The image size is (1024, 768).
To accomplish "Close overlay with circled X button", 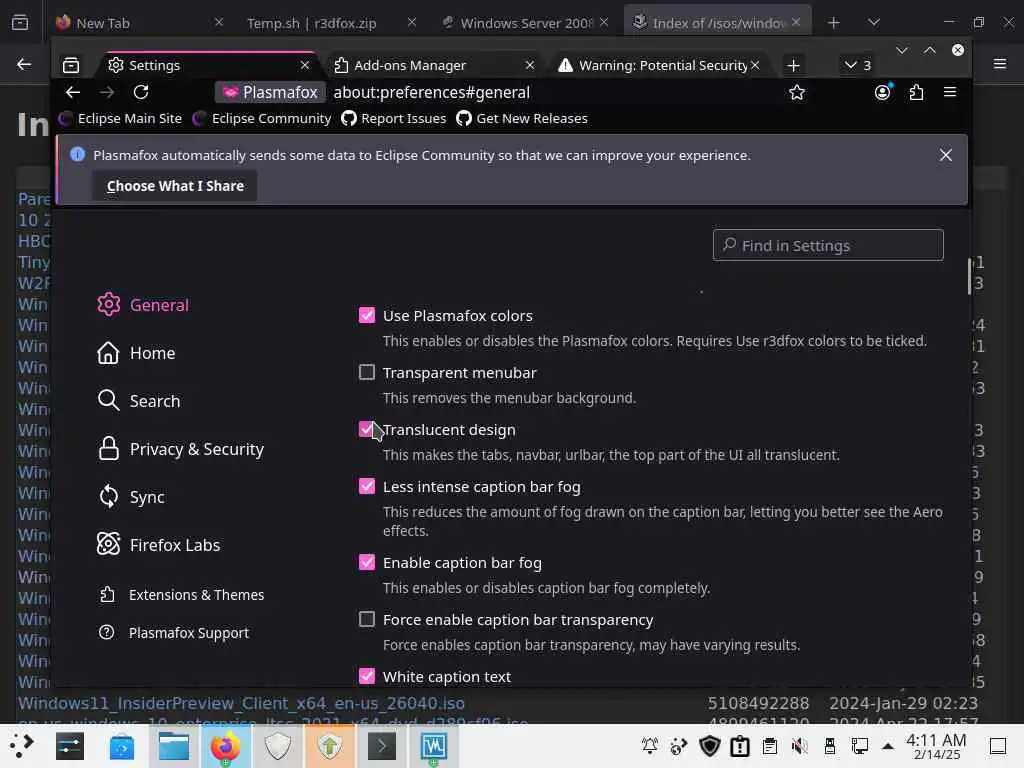I will click(958, 50).
